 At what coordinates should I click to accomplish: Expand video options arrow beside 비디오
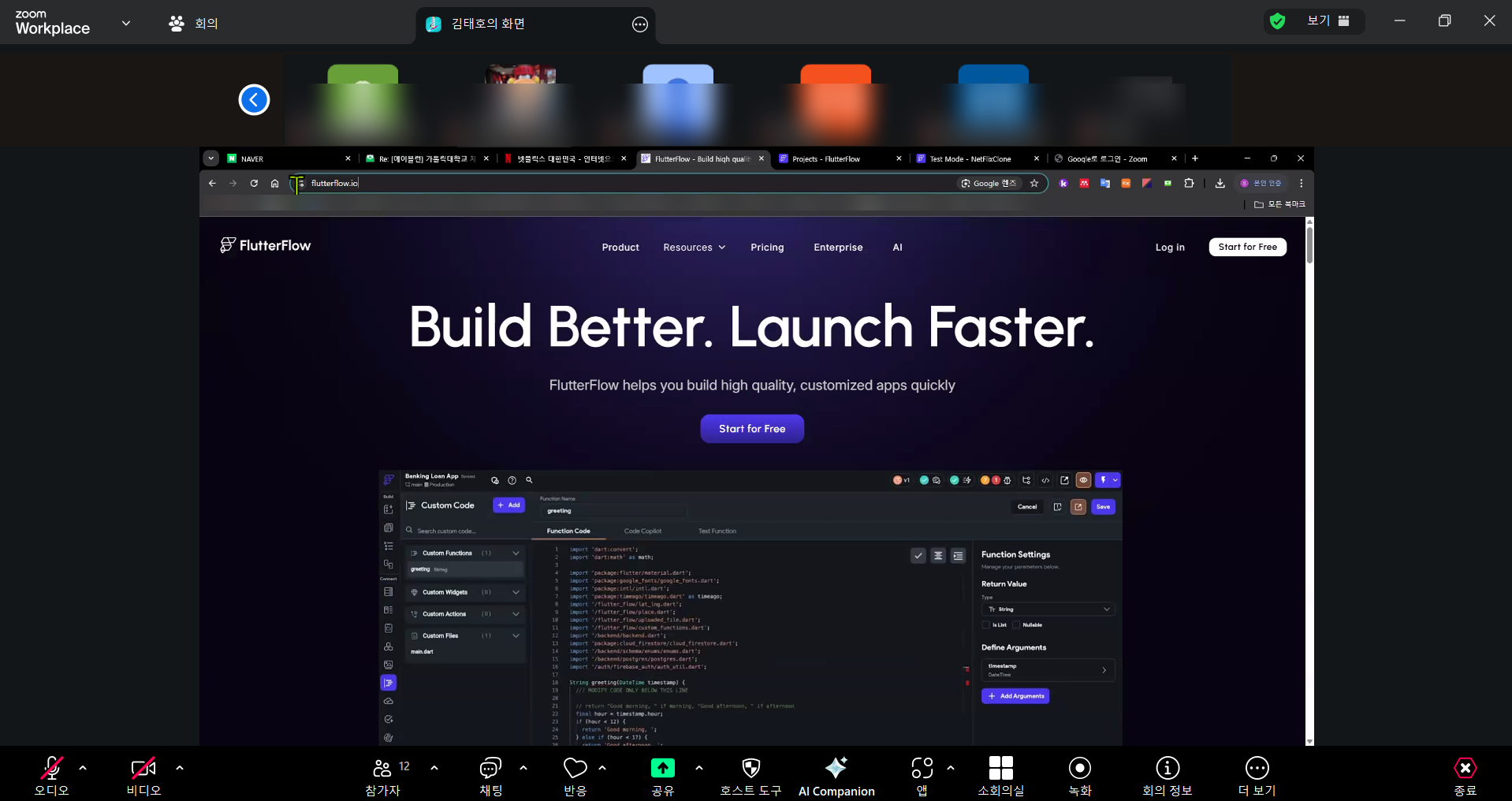point(180,767)
